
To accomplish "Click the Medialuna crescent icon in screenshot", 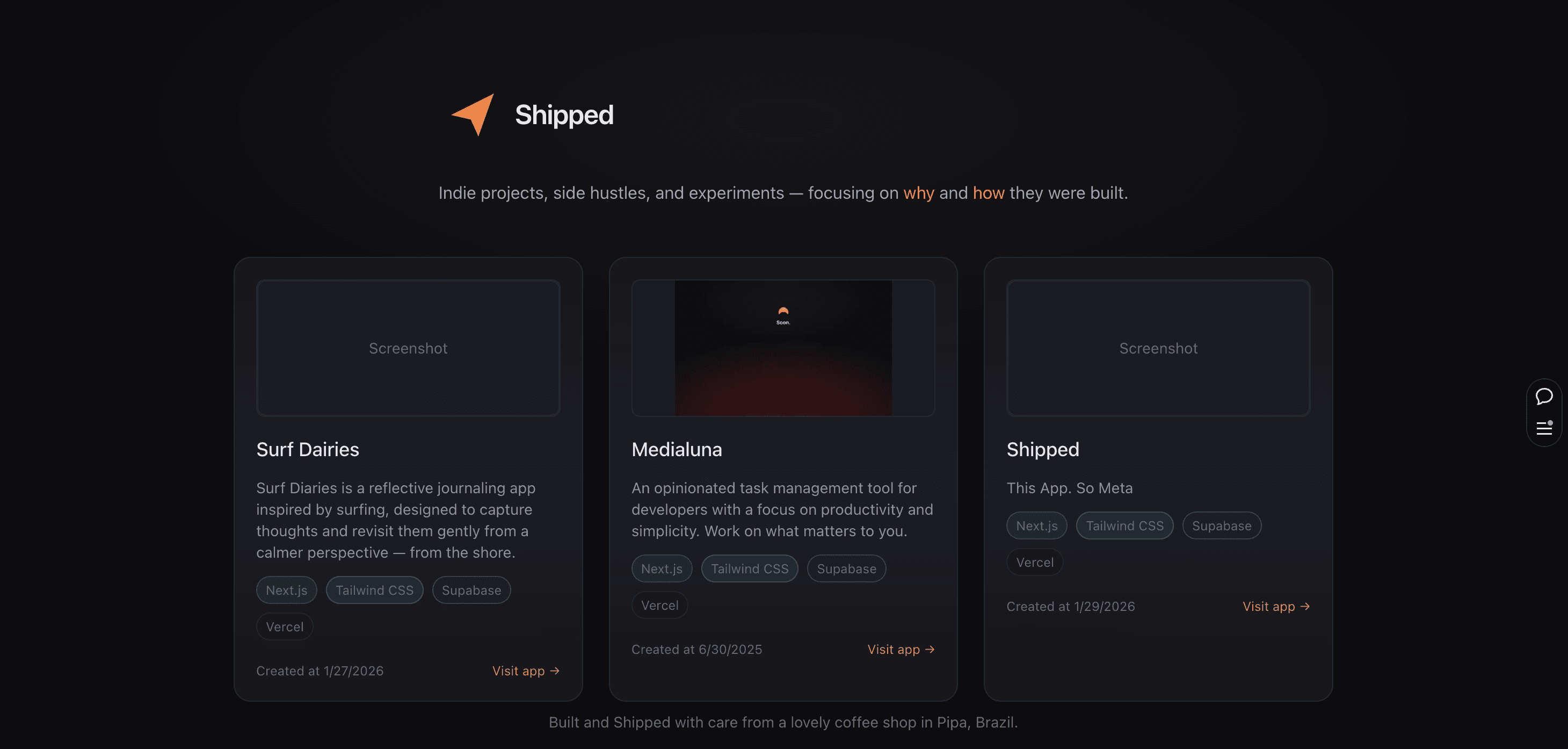I will [x=783, y=311].
